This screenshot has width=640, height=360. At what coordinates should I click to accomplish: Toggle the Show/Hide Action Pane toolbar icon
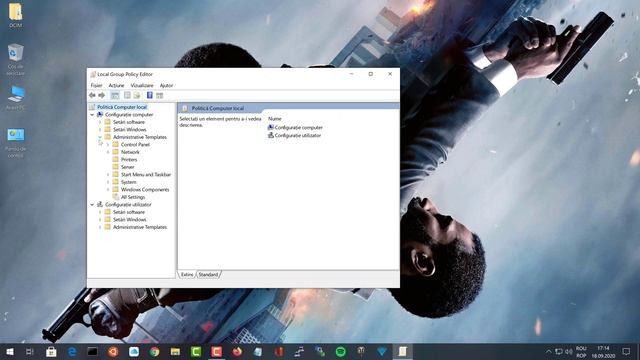160,96
